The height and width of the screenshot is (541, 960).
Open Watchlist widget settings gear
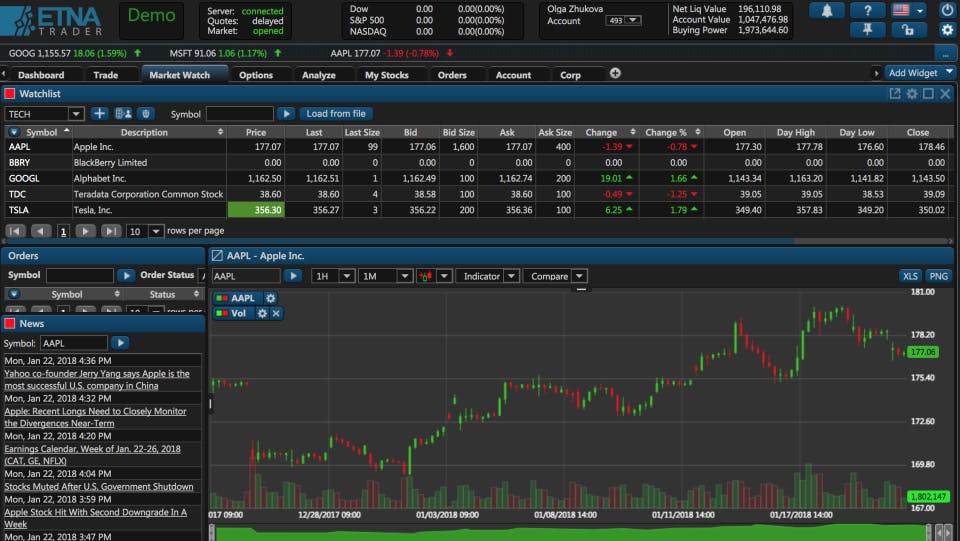[x=912, y=94]
